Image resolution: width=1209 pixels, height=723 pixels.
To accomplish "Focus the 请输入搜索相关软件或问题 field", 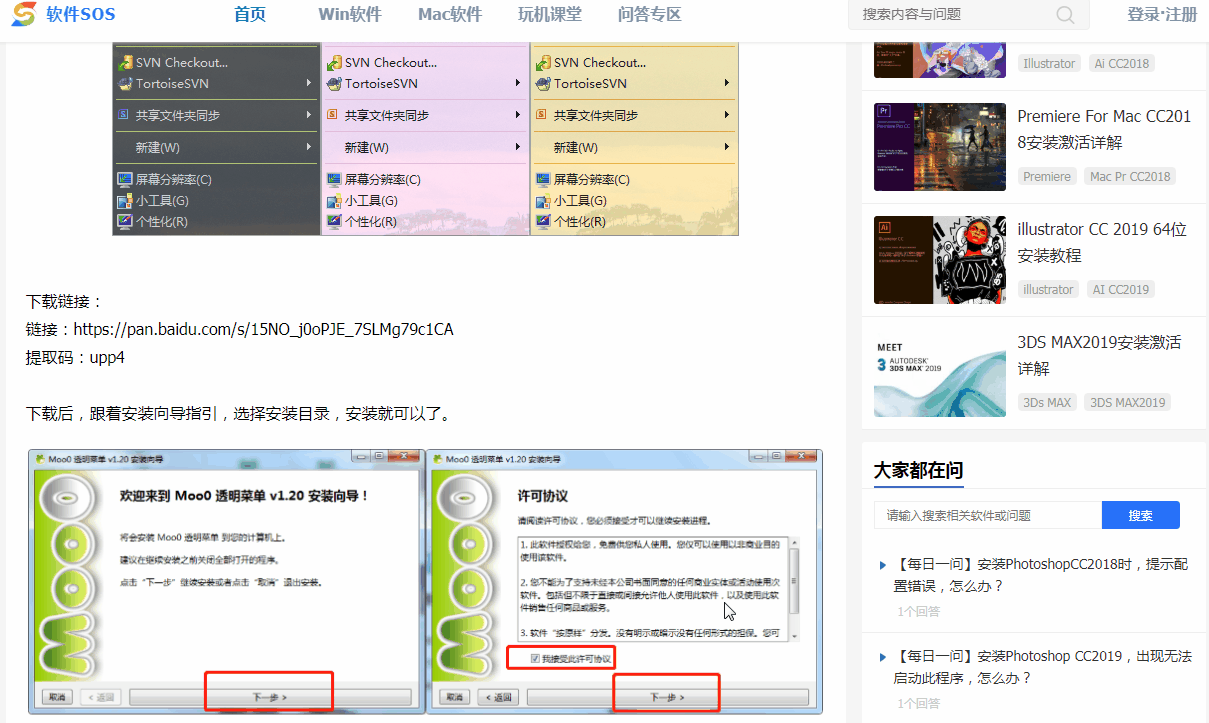I will pos(988,515).
